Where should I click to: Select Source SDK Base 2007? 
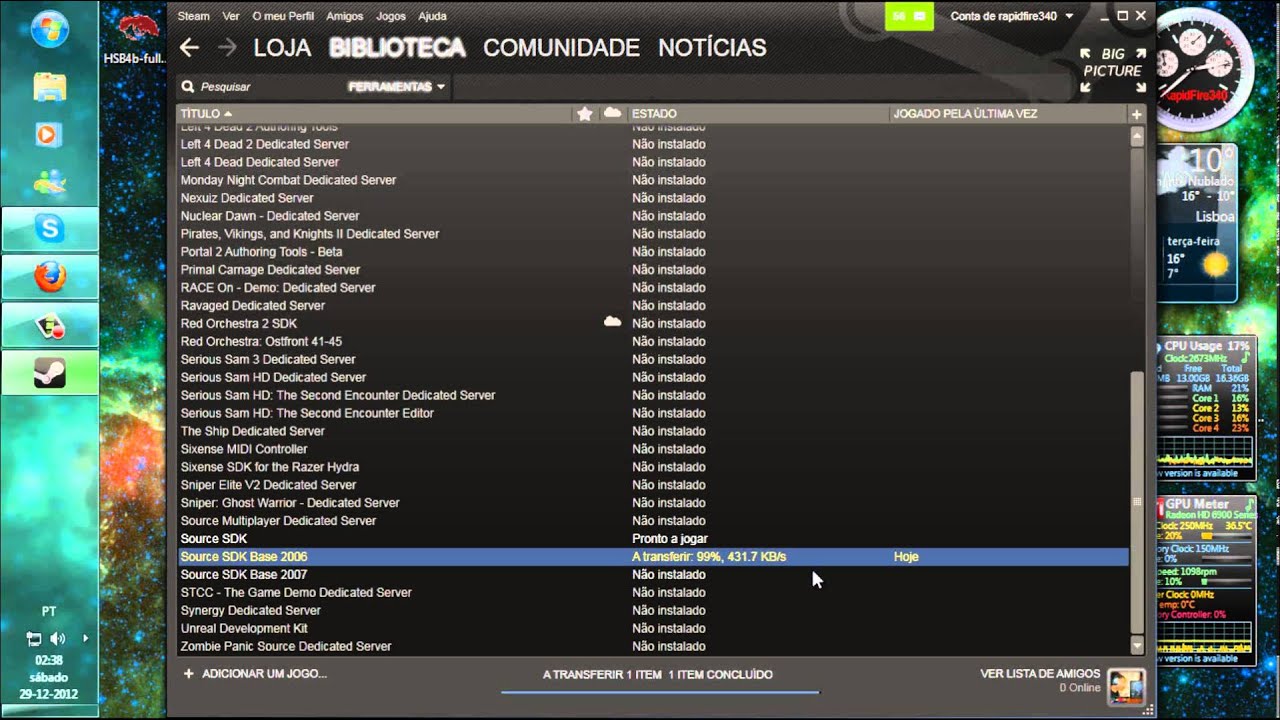(x=653, y=575)
